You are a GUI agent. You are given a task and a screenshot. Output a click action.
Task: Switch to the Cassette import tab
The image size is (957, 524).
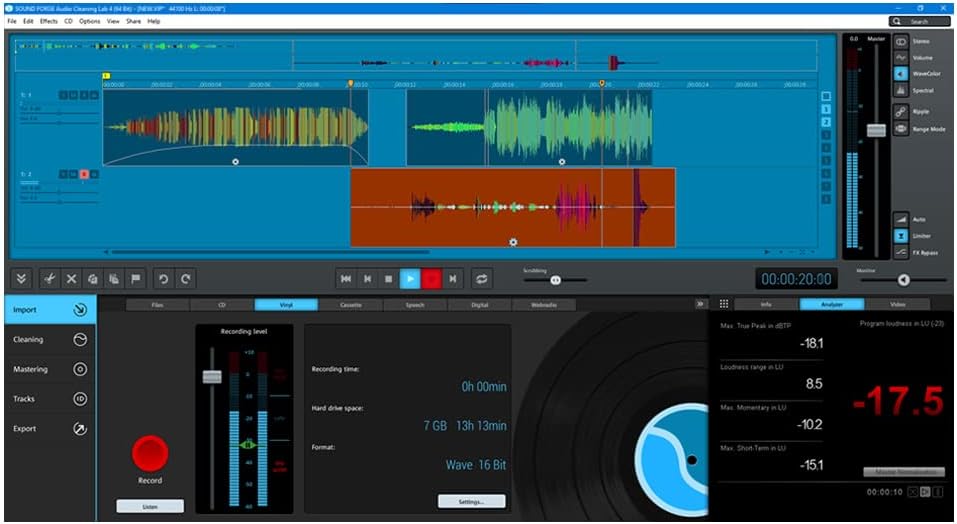click(x=350, y=304)
